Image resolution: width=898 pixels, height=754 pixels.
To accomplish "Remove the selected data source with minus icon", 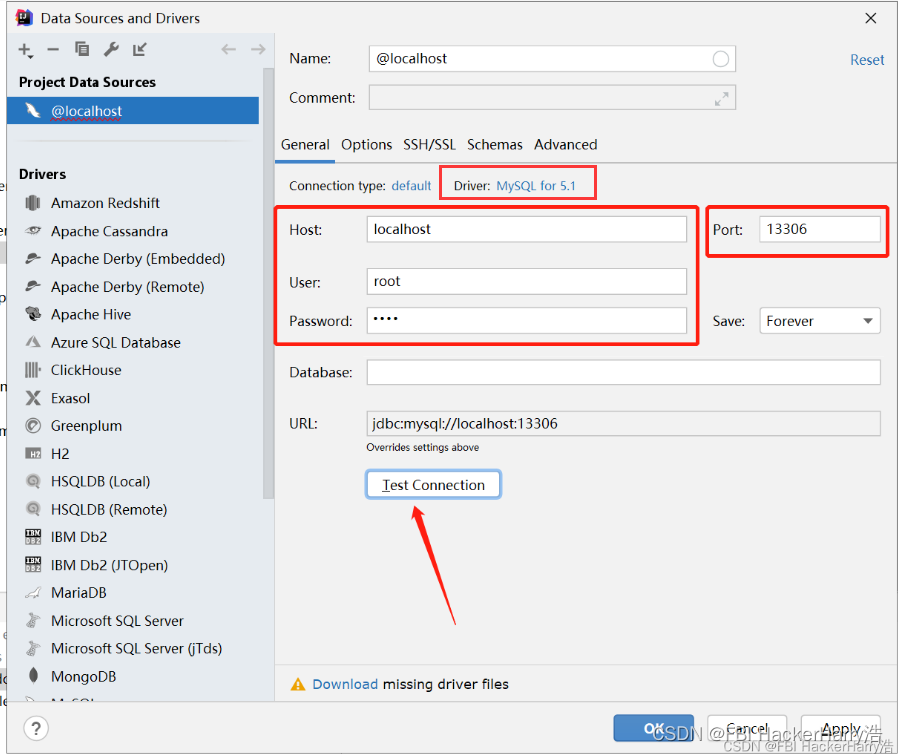I will tap(53, 50).
